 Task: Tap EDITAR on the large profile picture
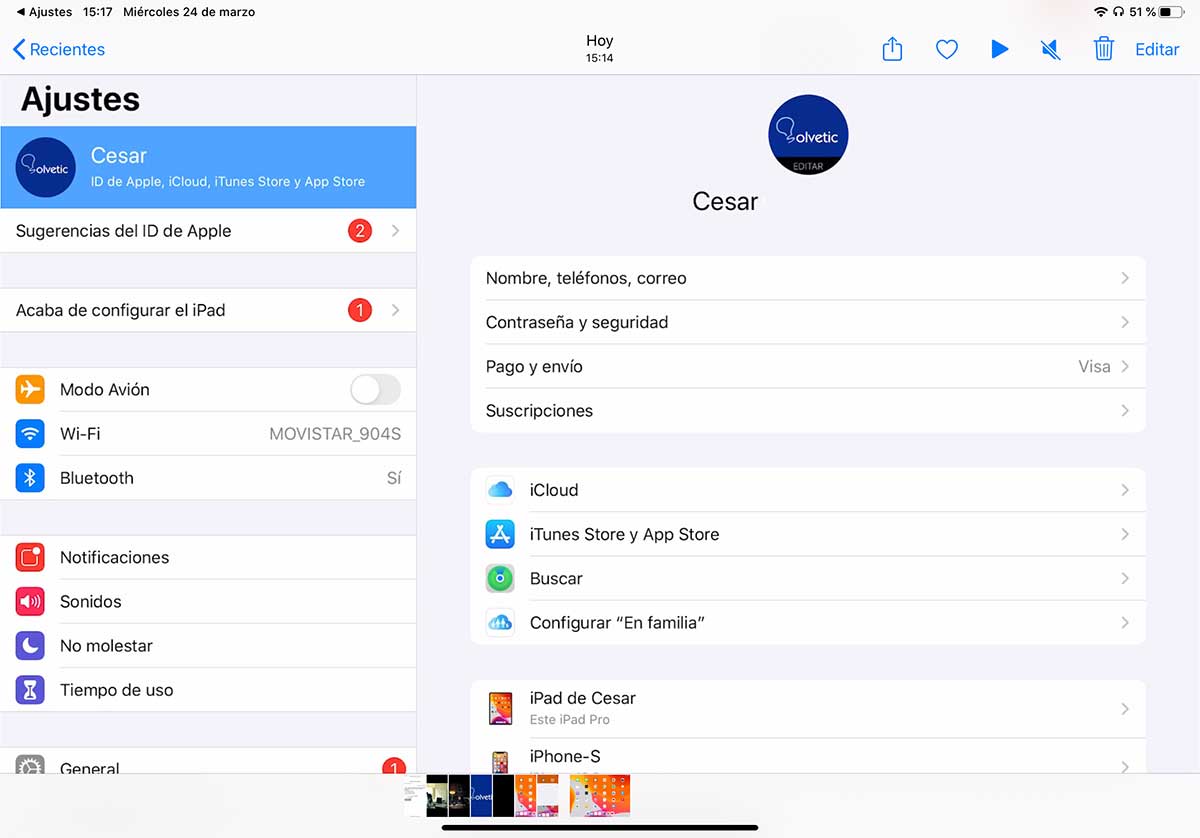tap(808, 166)
